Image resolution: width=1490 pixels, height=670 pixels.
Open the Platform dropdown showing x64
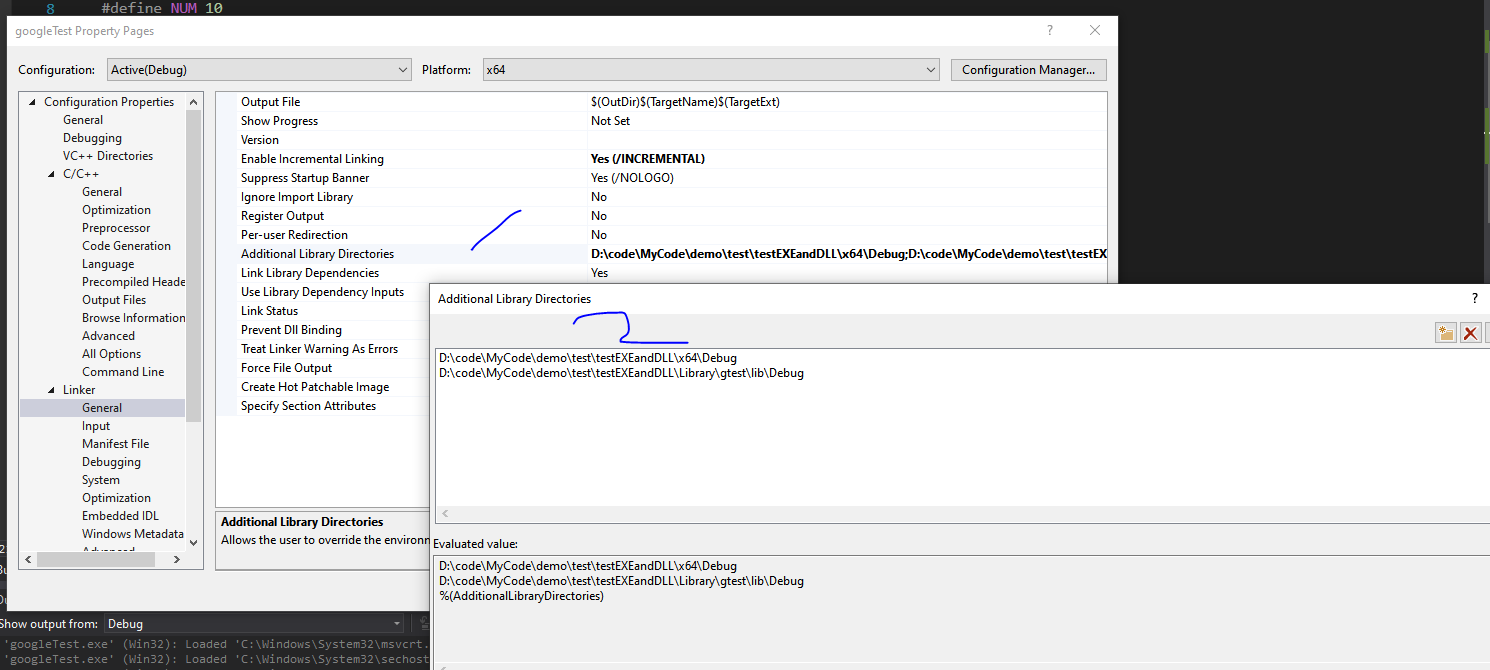[929, 69]
